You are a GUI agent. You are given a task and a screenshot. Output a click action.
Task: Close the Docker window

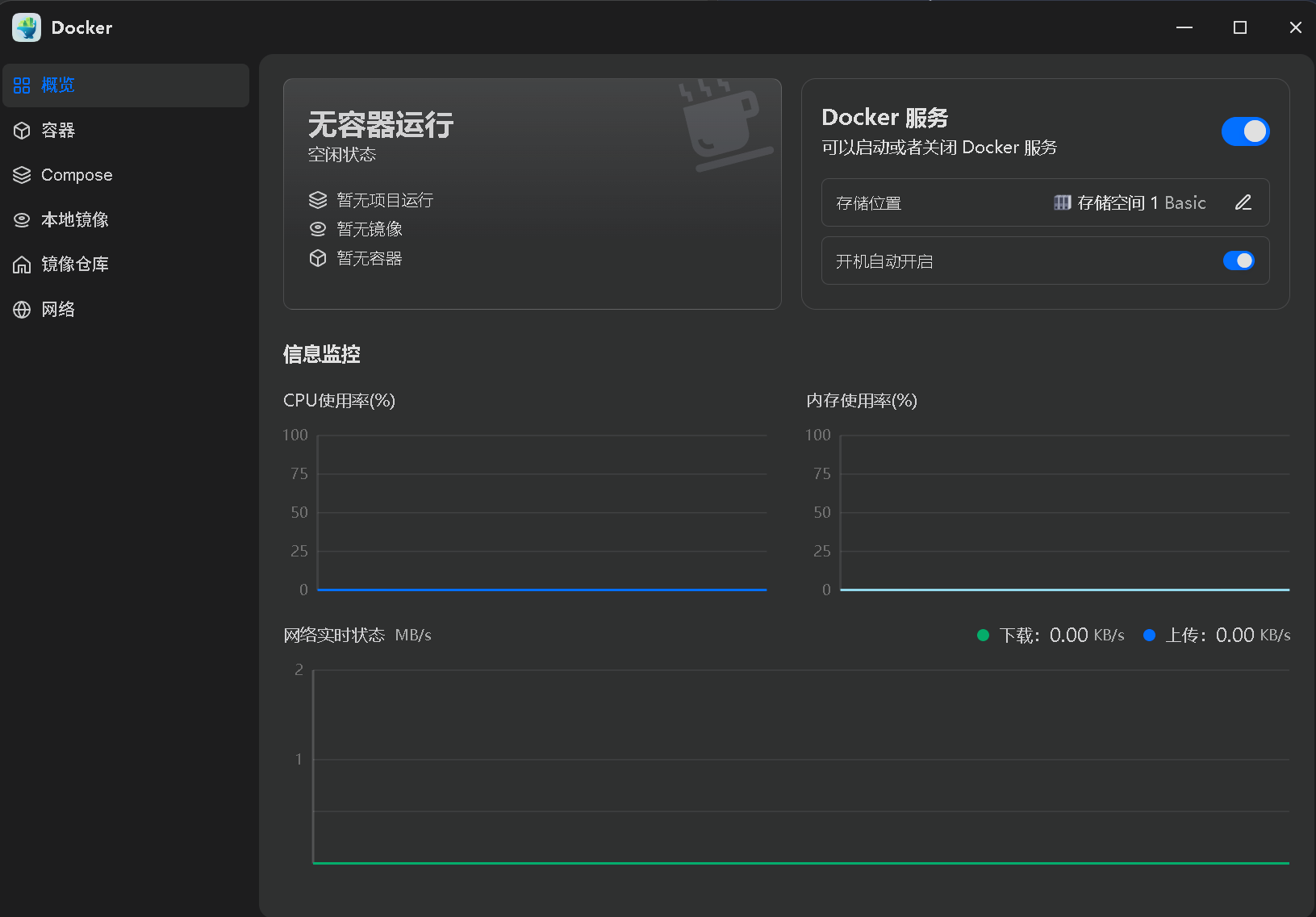[1296, 27]
